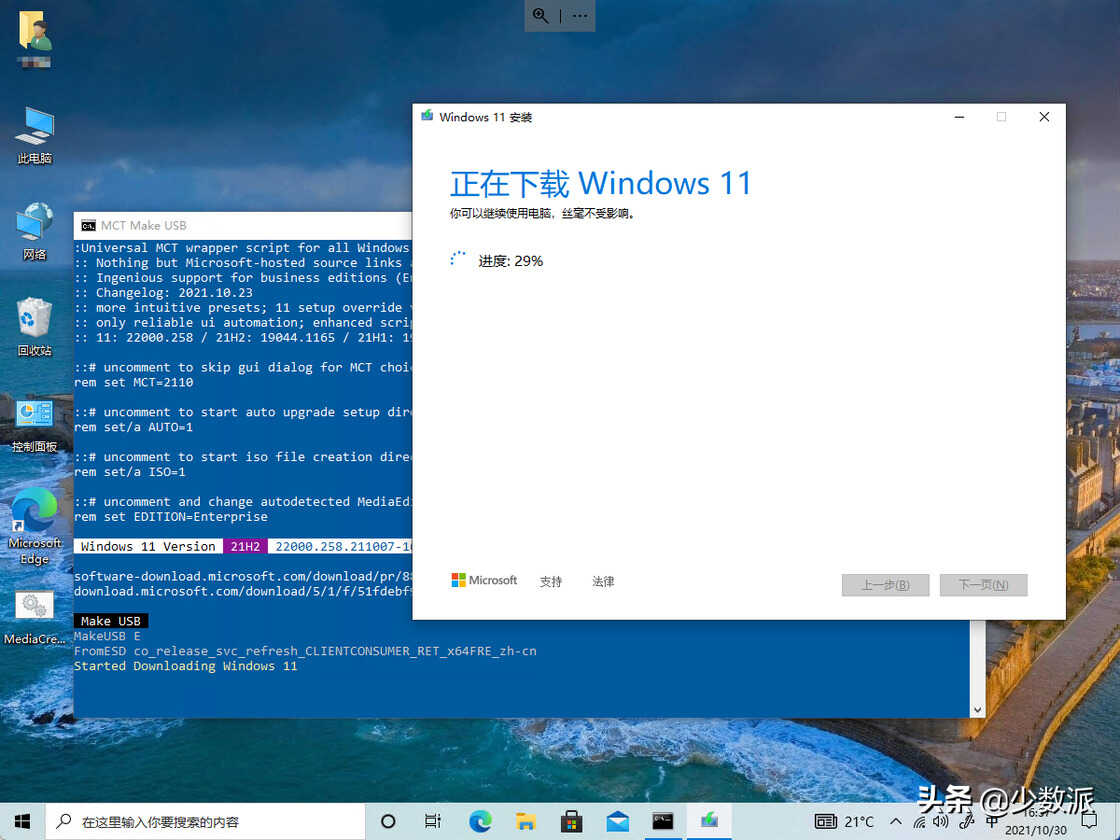Screen dimensions: 1120x840
Task: Click the line 'rem set/a ISO=1'
Action: coord(130,472)
